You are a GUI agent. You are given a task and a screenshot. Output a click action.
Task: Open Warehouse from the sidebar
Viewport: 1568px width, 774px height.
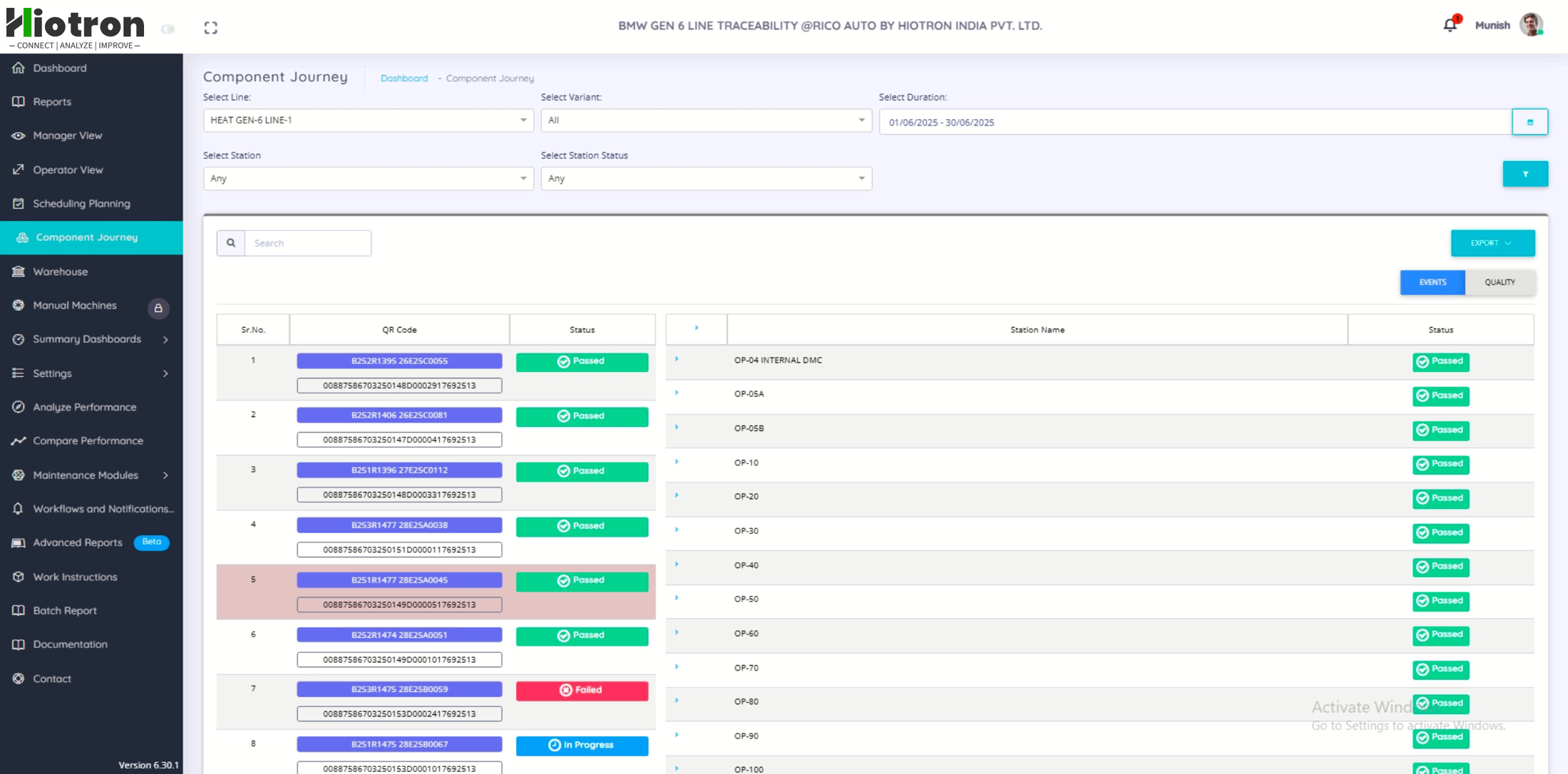[60, 272]
